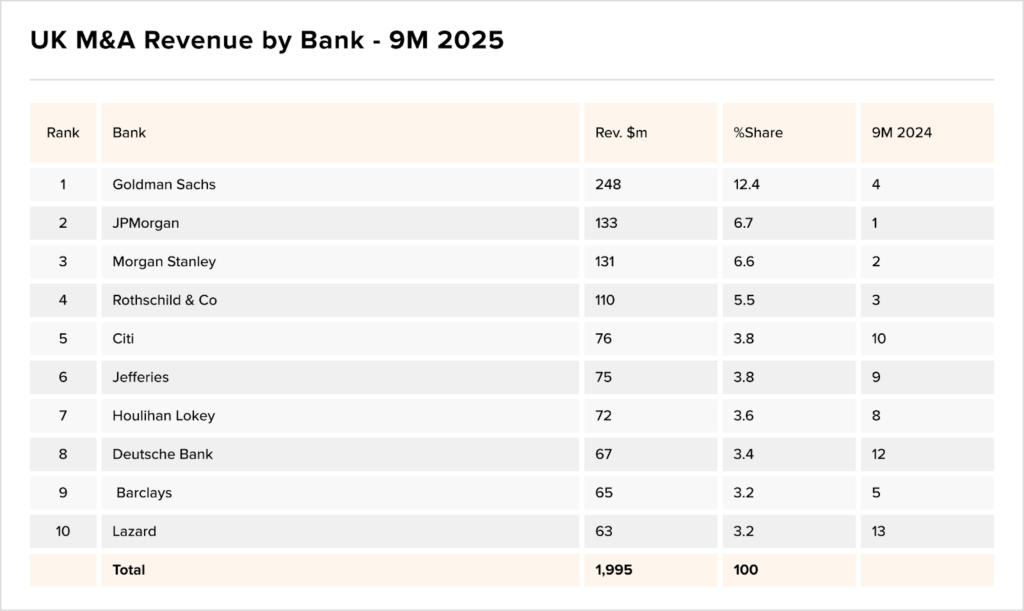Click the Barclays bank name

144,493
